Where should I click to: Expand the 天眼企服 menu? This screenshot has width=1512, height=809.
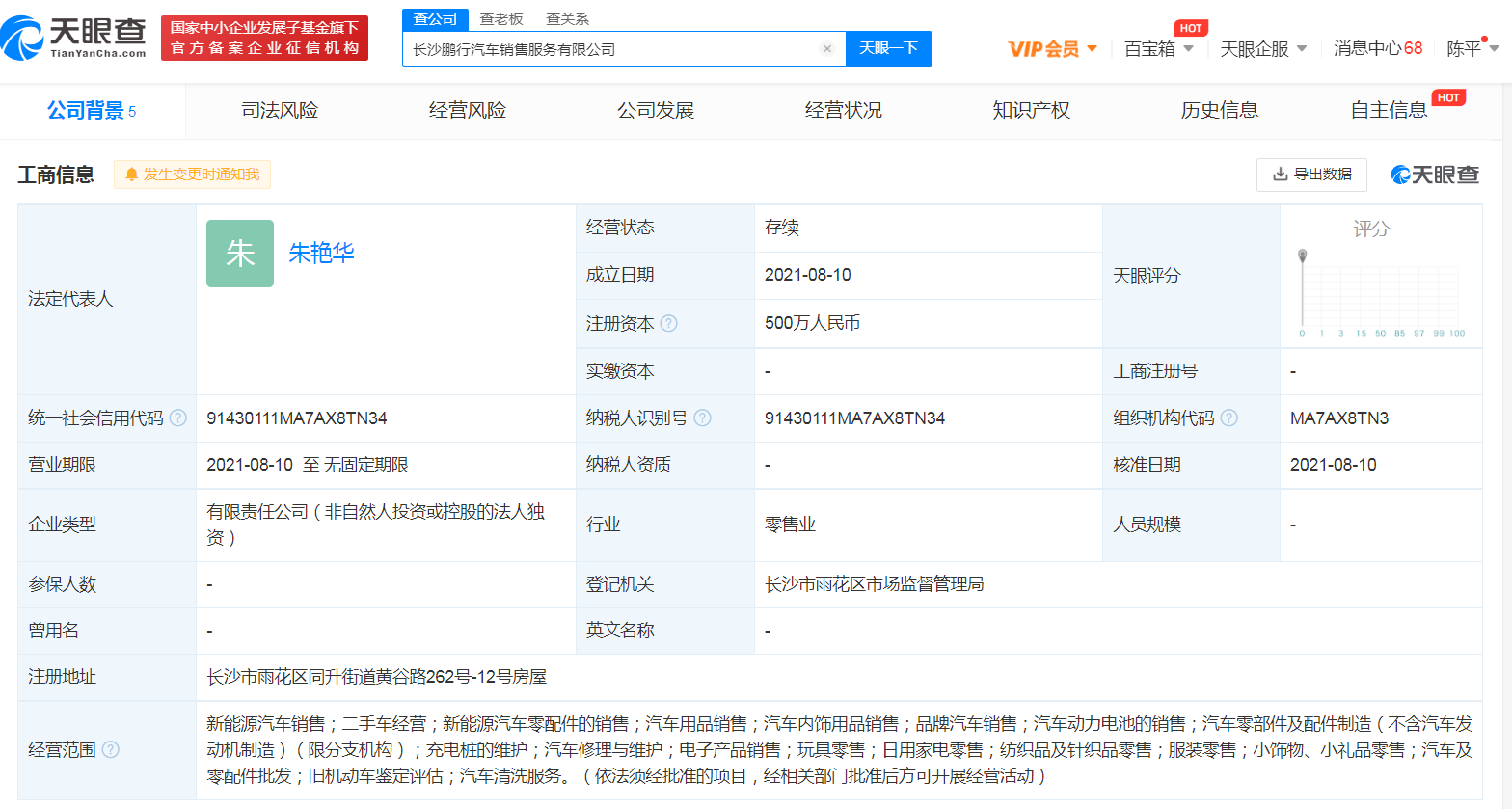(1263, 49)
